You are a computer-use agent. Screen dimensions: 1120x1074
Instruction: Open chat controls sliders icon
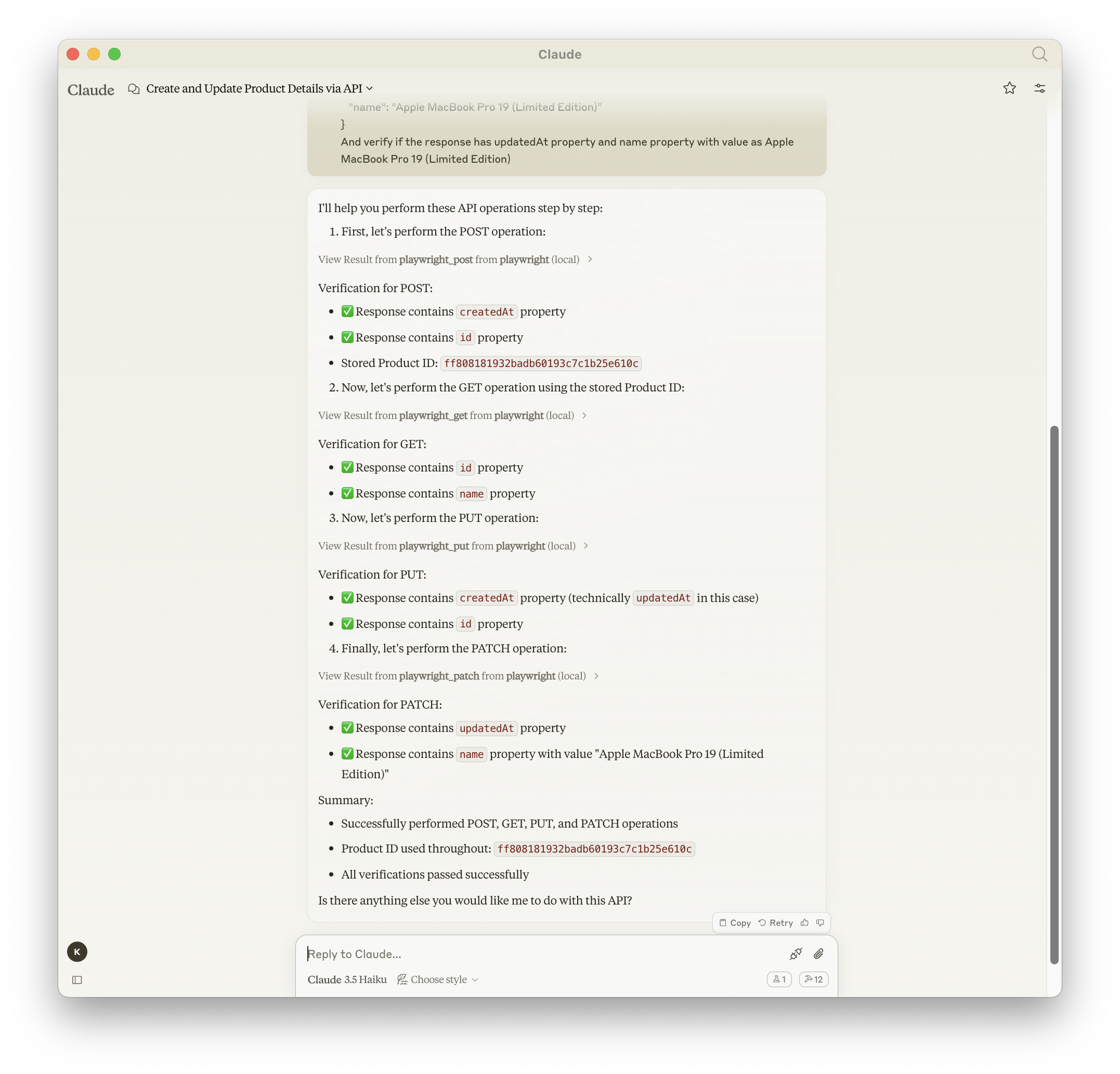[x=1039, y=88]
